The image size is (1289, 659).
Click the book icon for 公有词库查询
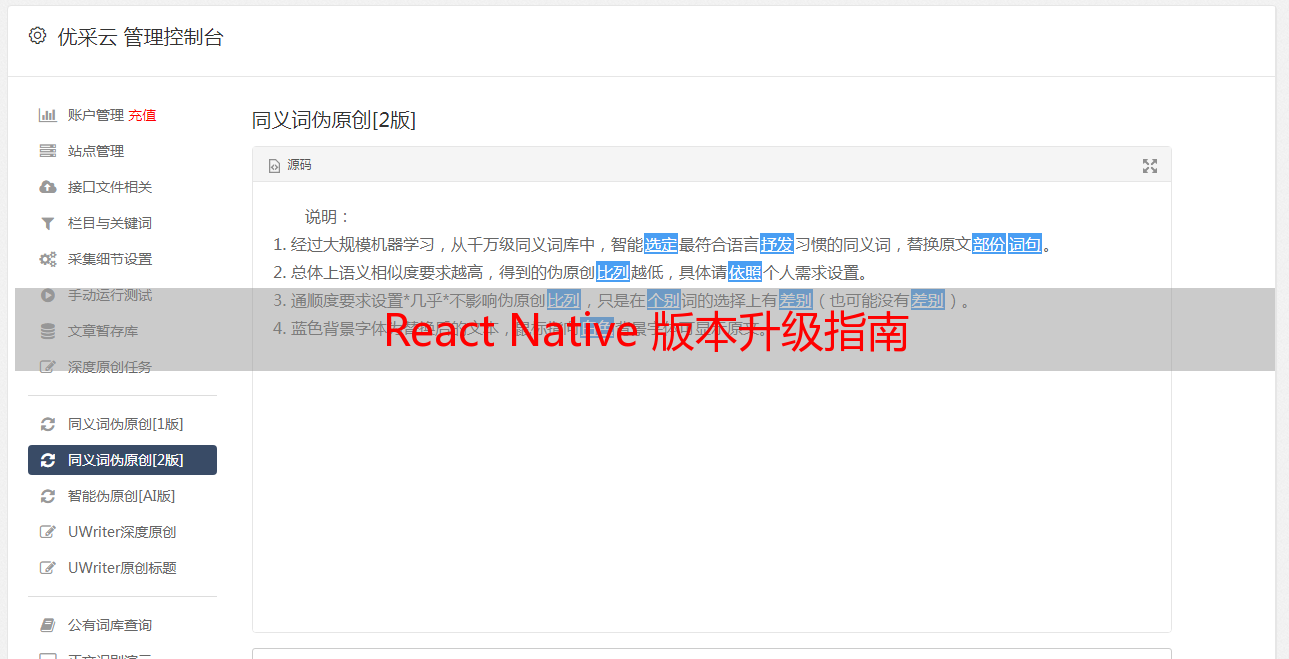47,625
